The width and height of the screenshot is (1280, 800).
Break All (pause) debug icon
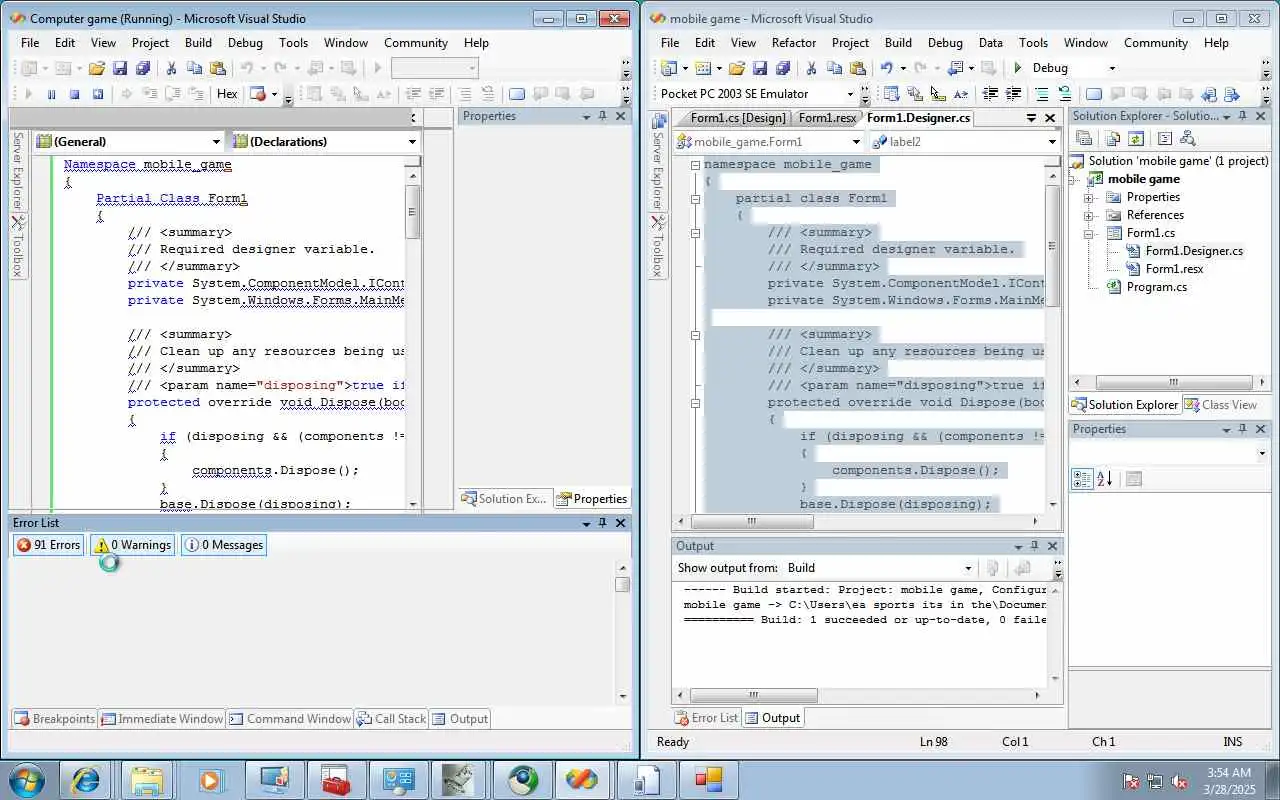click(x=51, y=94)
